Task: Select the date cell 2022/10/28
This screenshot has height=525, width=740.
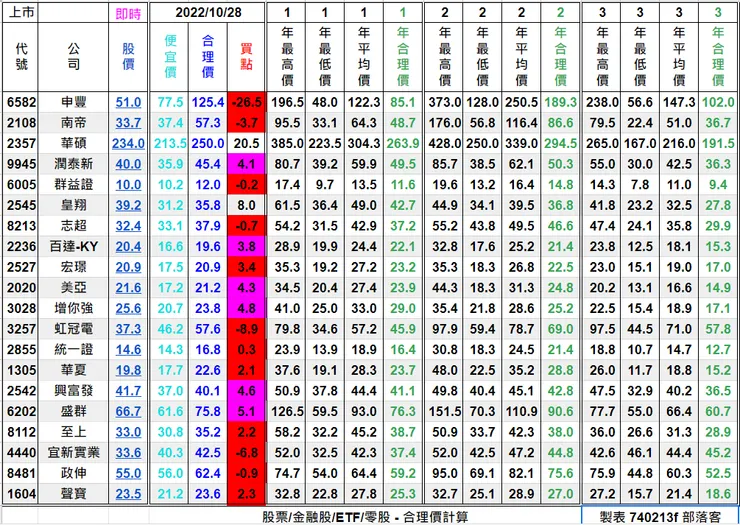Action: click(x=208, y=13)
